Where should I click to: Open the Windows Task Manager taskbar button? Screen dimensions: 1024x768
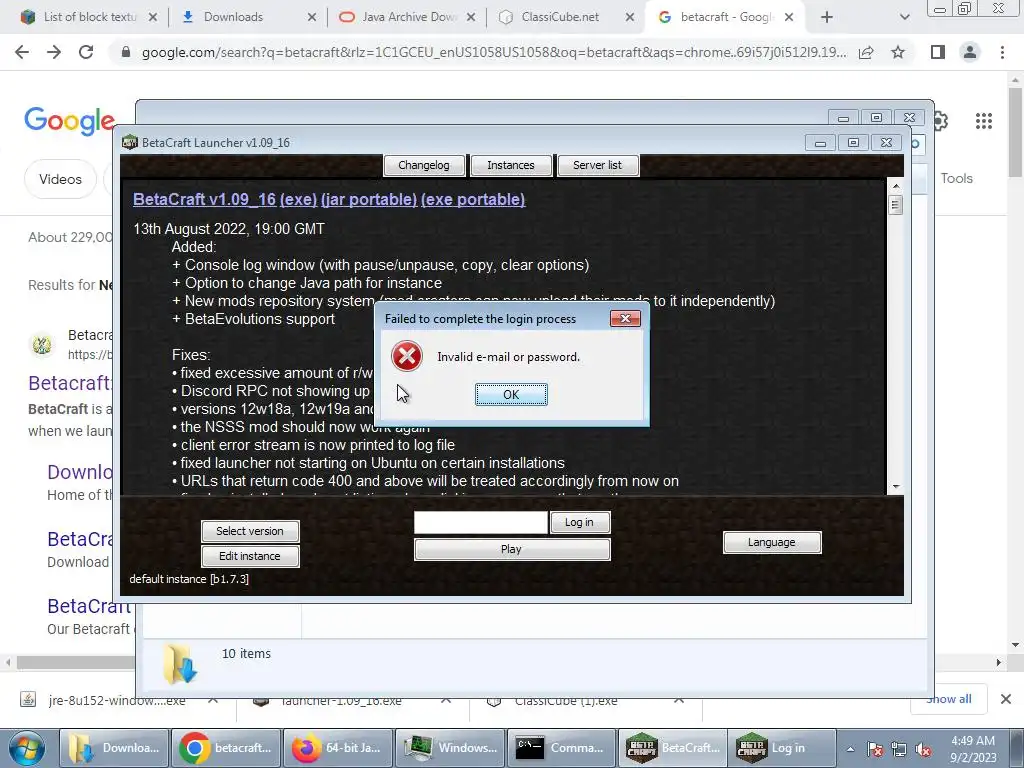pyautogui.click(x=449, y=748)
